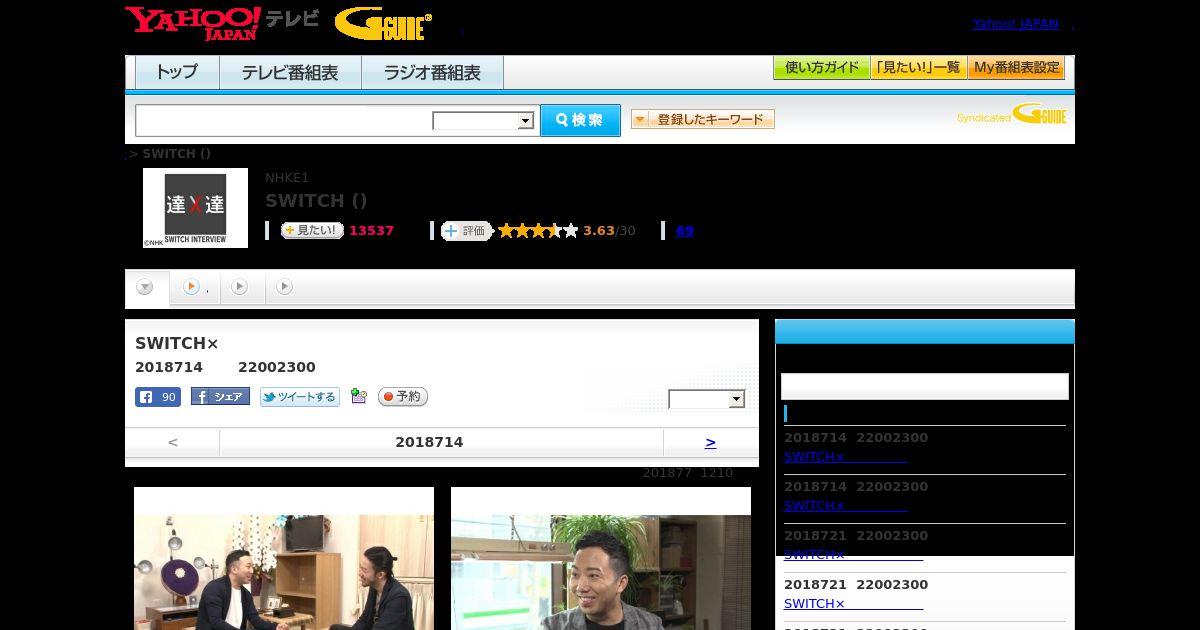
Task: Click the 予約 record reservation button
Action: [x=403, y=397]
